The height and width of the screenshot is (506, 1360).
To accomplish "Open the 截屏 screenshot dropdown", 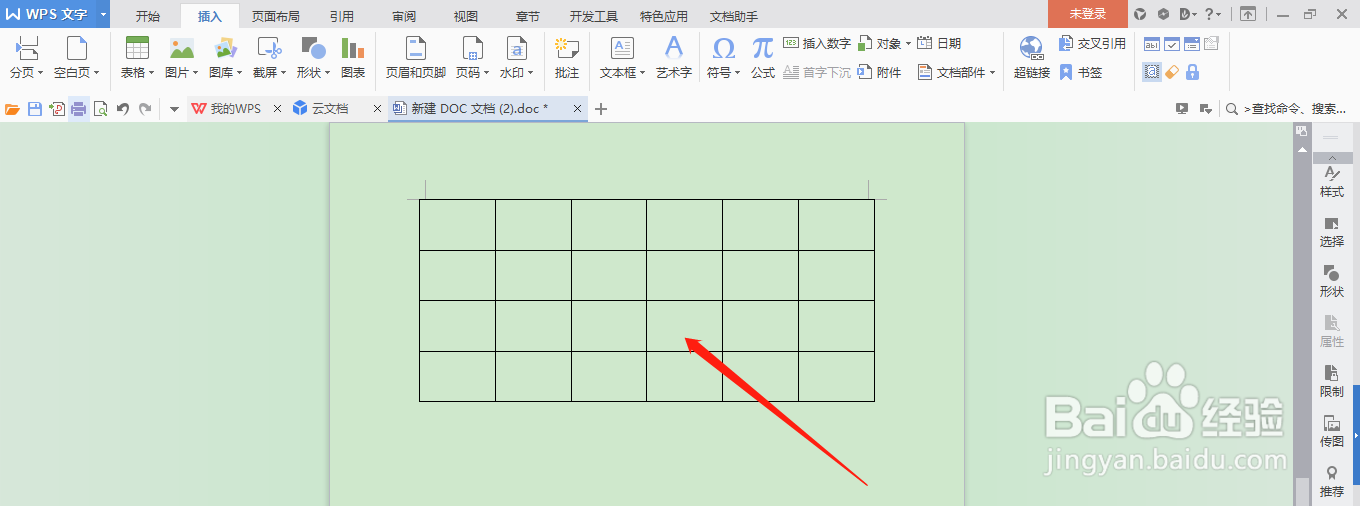I will [269, 59].
